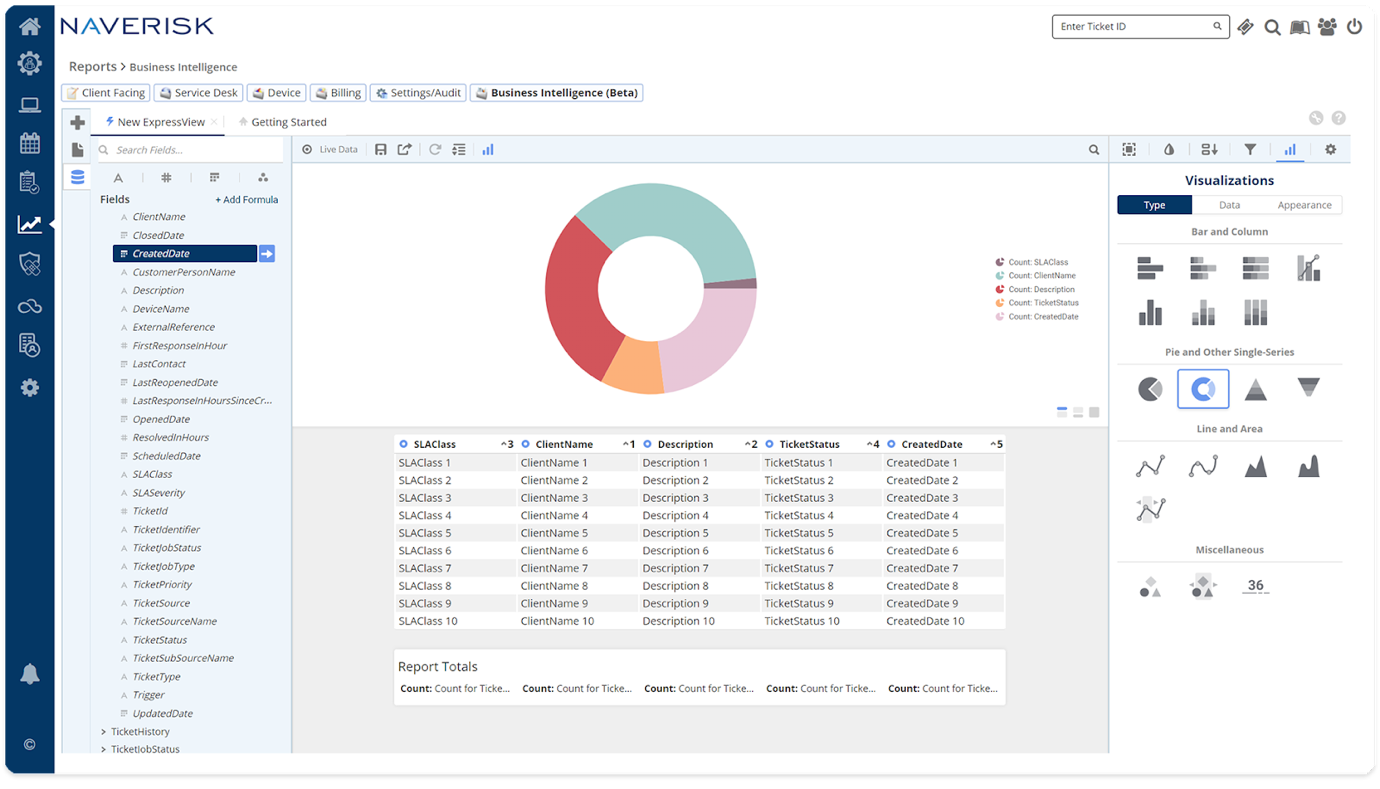This screenshot has height=789, width=1380.
Task: Export the report using the share icon
Action: coord(404,148)
